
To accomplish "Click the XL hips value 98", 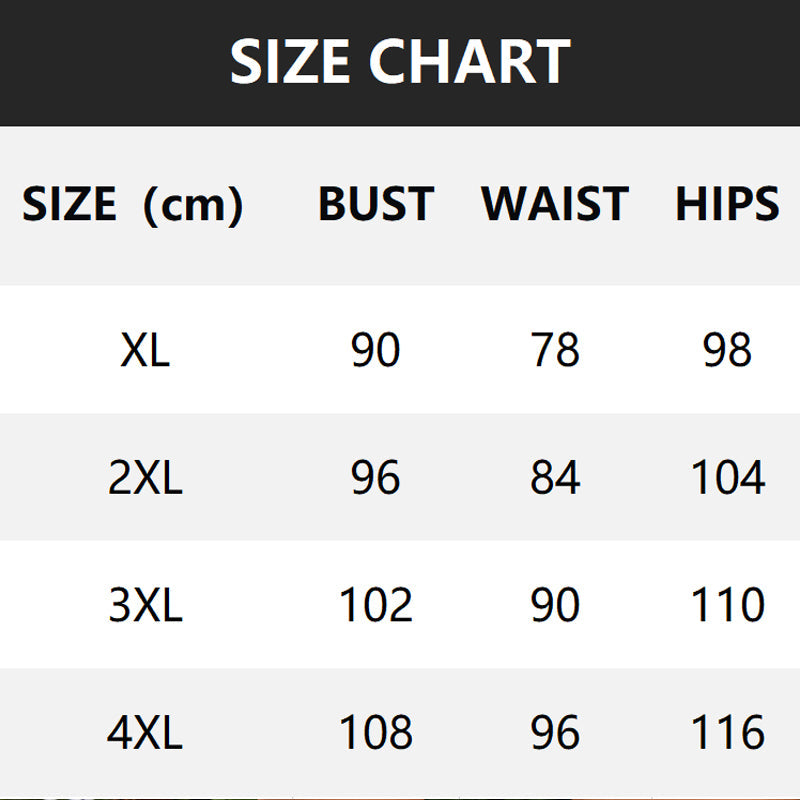I will click(727, 349).
